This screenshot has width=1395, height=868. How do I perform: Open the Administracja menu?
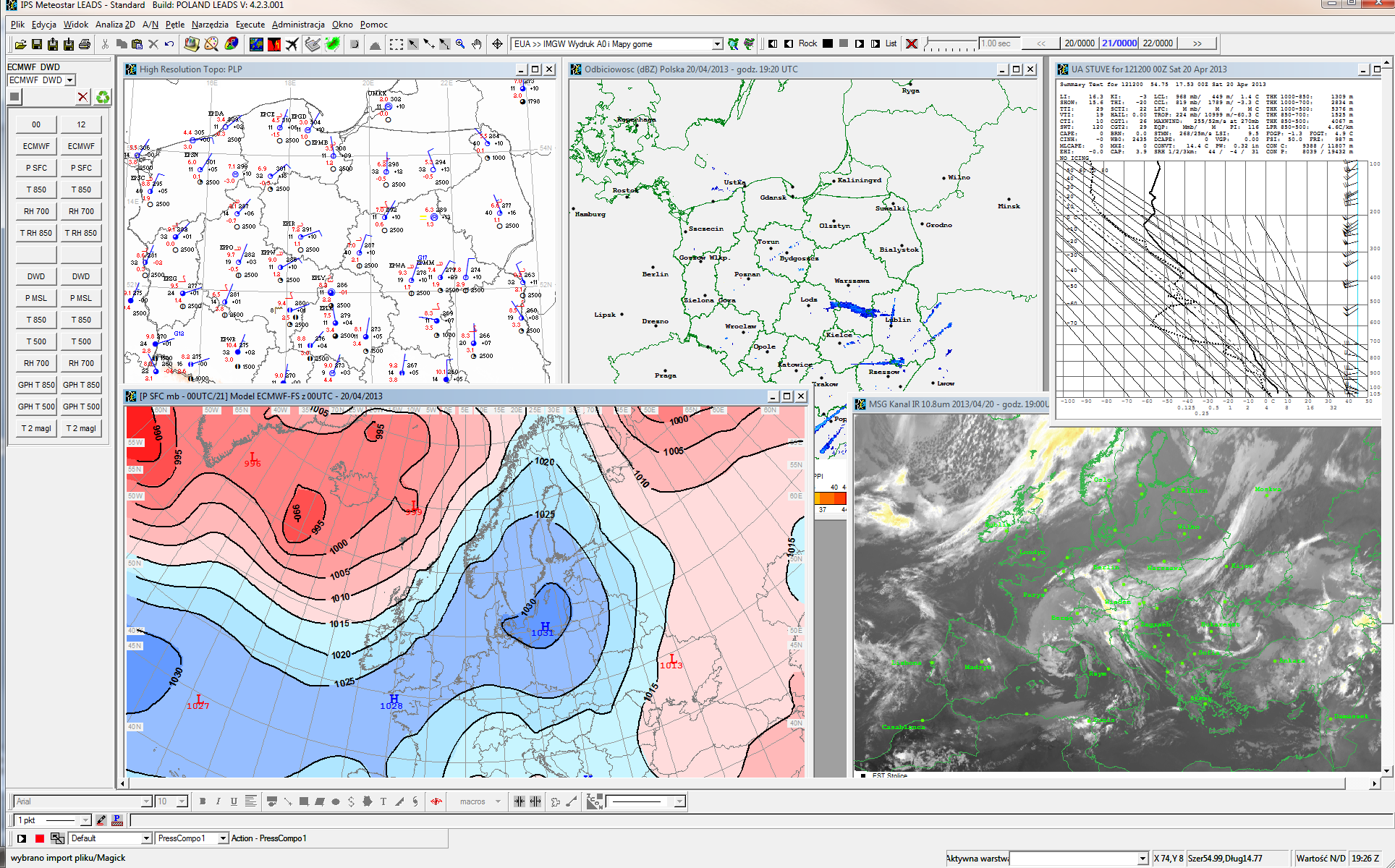pos(298,25)
